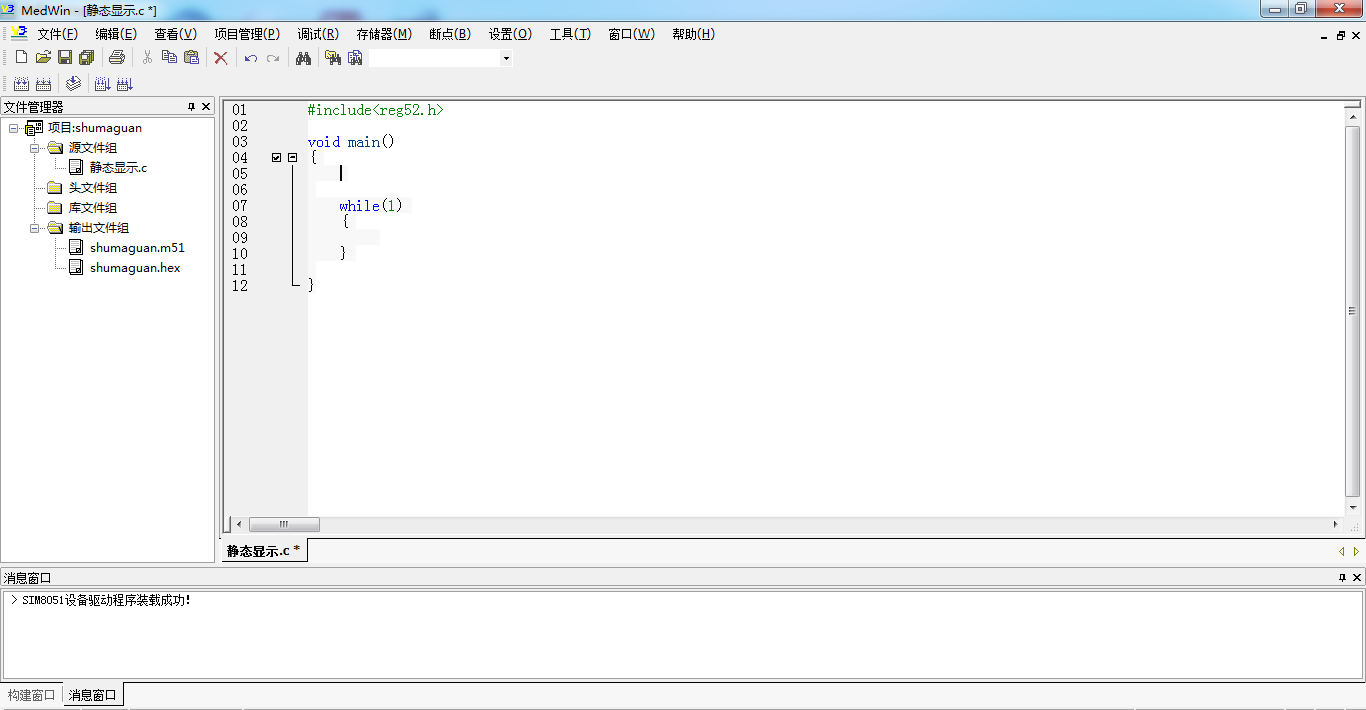
Task: Click the horizontal scrollbar right arrow
Action: tap(1335, 524)
